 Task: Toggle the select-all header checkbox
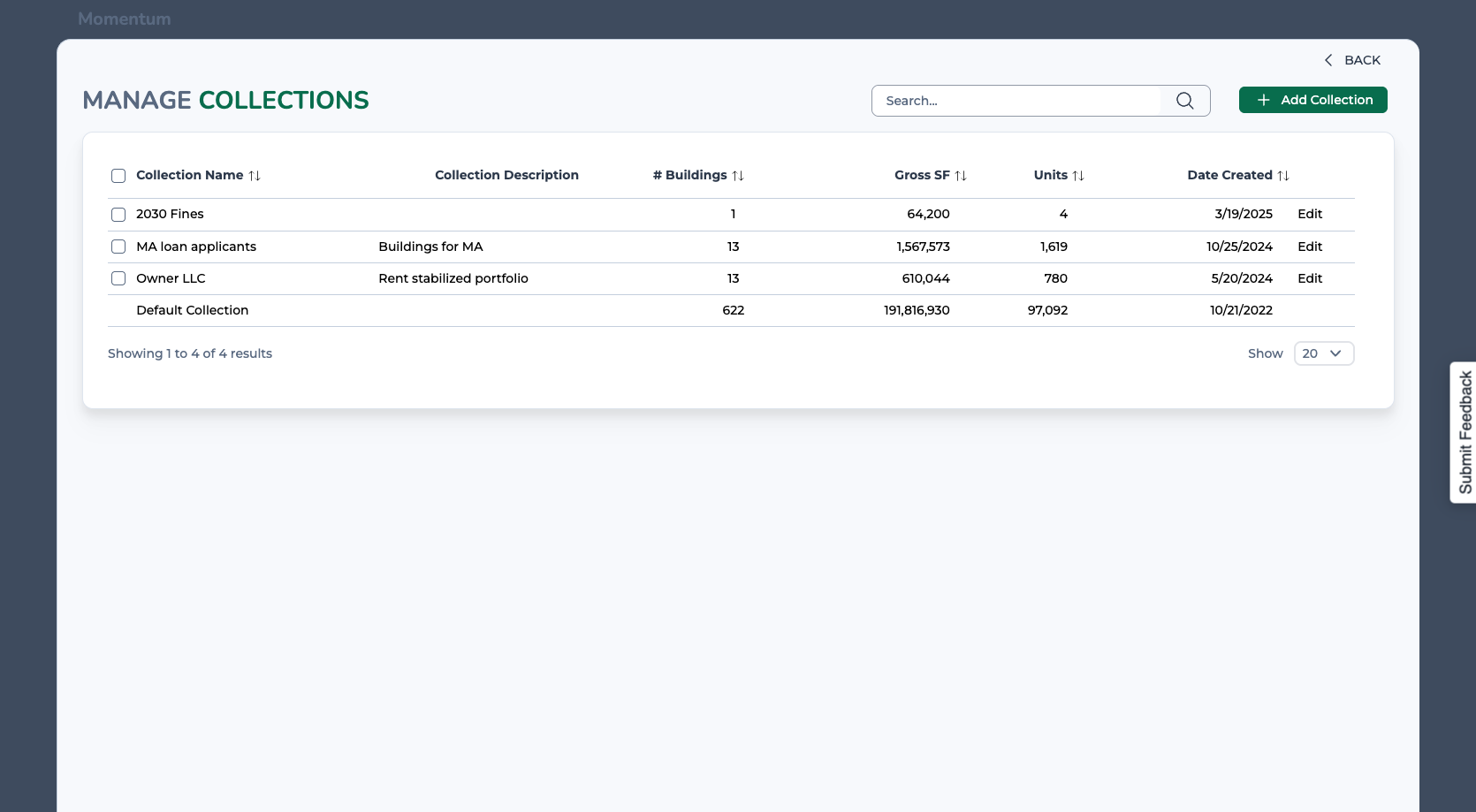pyautogui.click(x=118, y=176)
